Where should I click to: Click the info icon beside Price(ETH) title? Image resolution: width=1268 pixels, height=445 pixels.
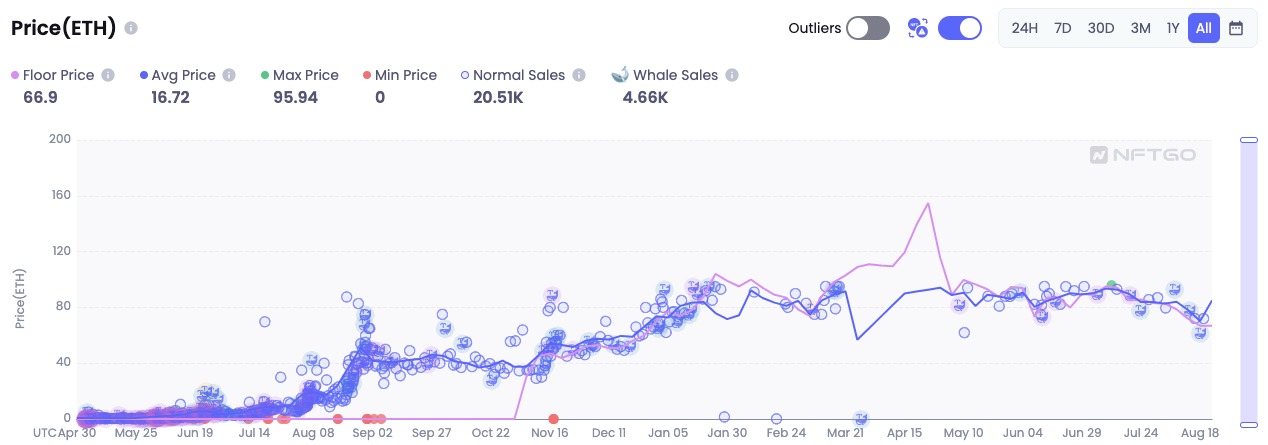(x=132, y=28)
